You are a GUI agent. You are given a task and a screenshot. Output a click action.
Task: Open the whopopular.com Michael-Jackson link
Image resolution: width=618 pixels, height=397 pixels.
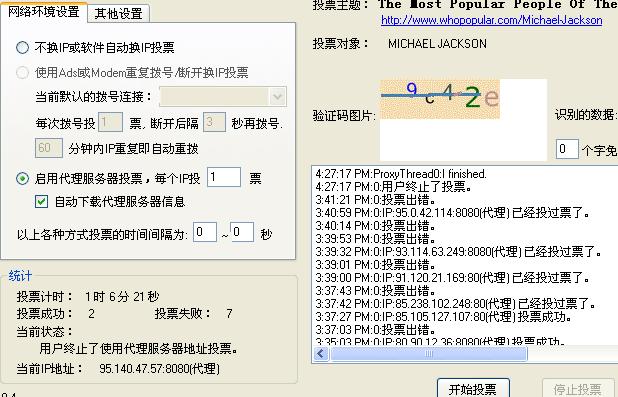pos(491,20)
